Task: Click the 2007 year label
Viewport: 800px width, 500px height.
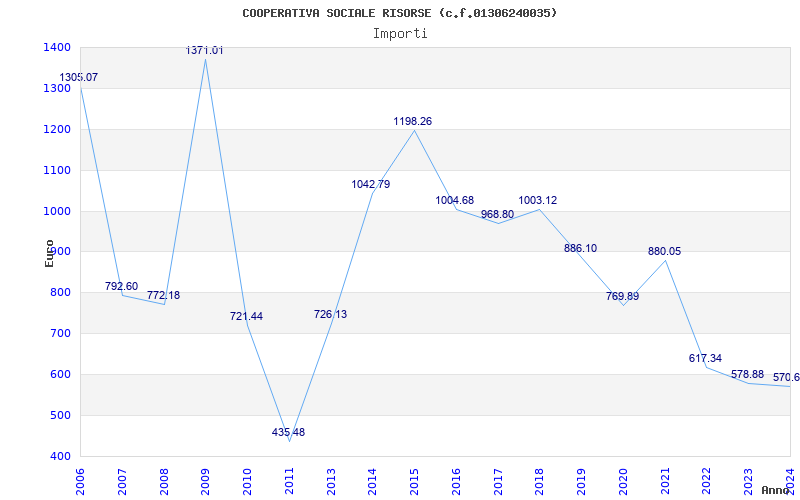Action: point(122,482)
